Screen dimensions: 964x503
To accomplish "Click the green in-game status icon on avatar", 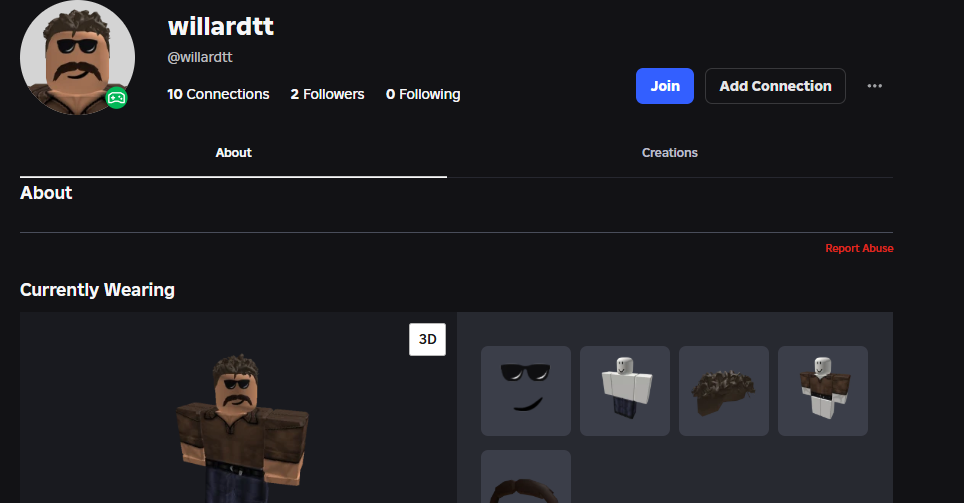I will click(117, 98).
